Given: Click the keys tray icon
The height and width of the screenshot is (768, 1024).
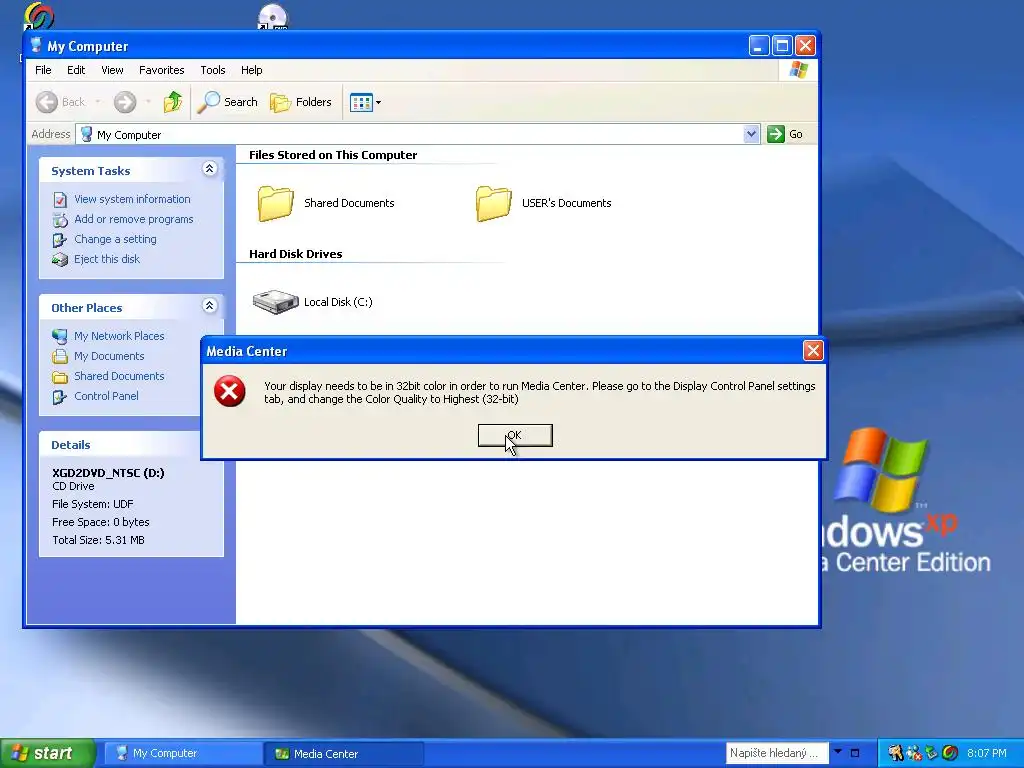Looking at the screenshot, I should pyautogui.click(x=895, y=753).
